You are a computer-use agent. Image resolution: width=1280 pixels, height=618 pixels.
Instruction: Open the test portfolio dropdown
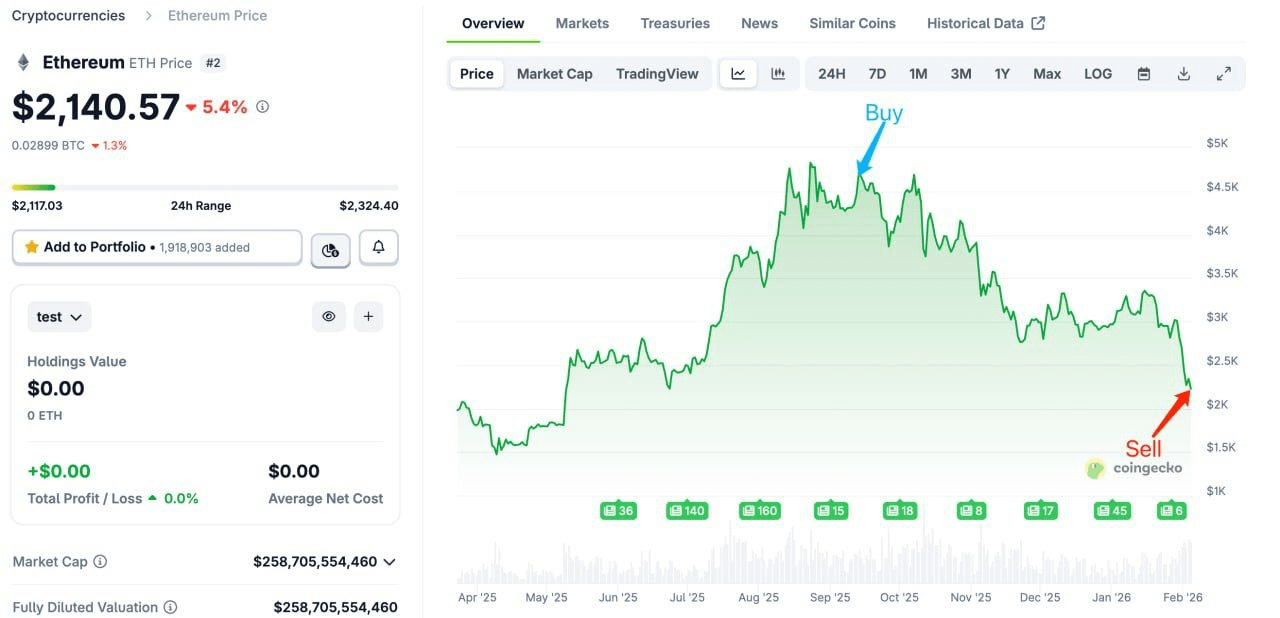click(x=59, y=317)
